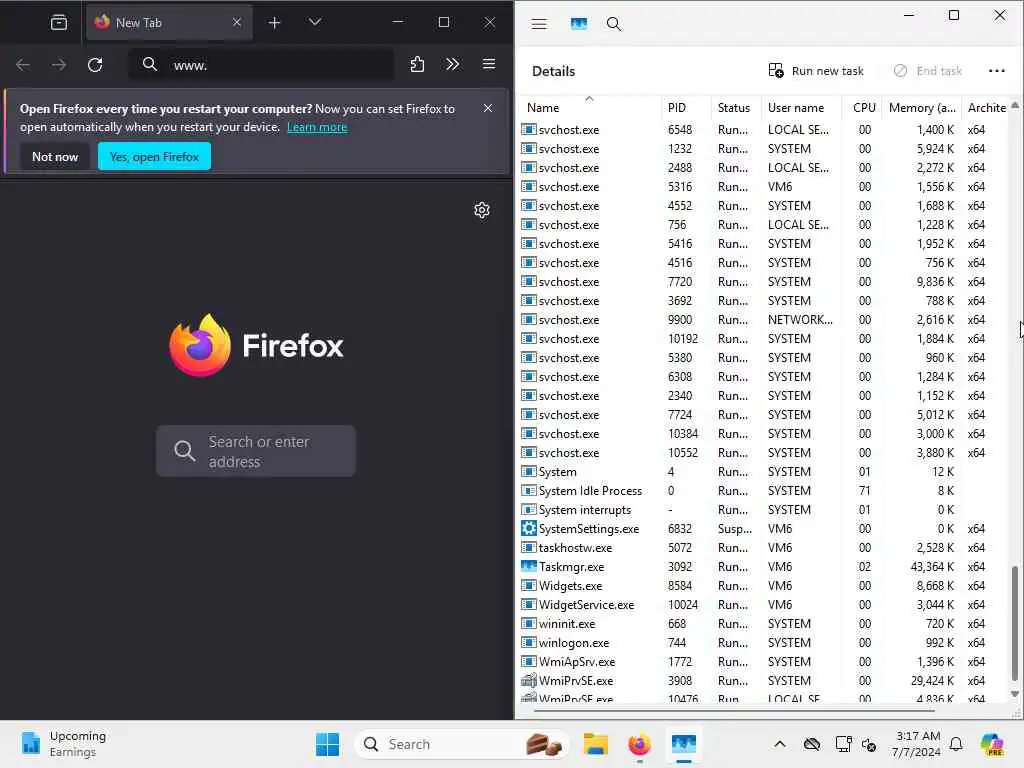Sort processes by Name column
This screenshot has width=1024, height=768.
point(590,108)
